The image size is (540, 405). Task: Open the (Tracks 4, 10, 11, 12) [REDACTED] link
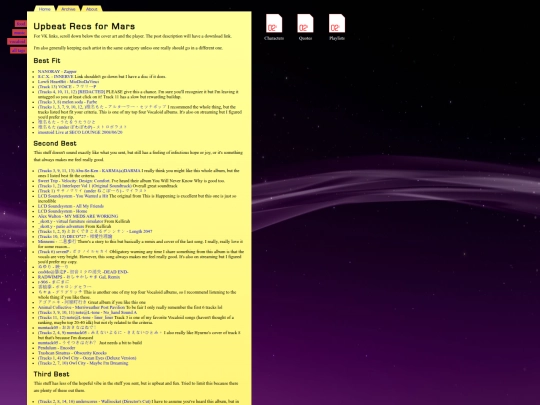pyautogui.click(x=71, y=92)
